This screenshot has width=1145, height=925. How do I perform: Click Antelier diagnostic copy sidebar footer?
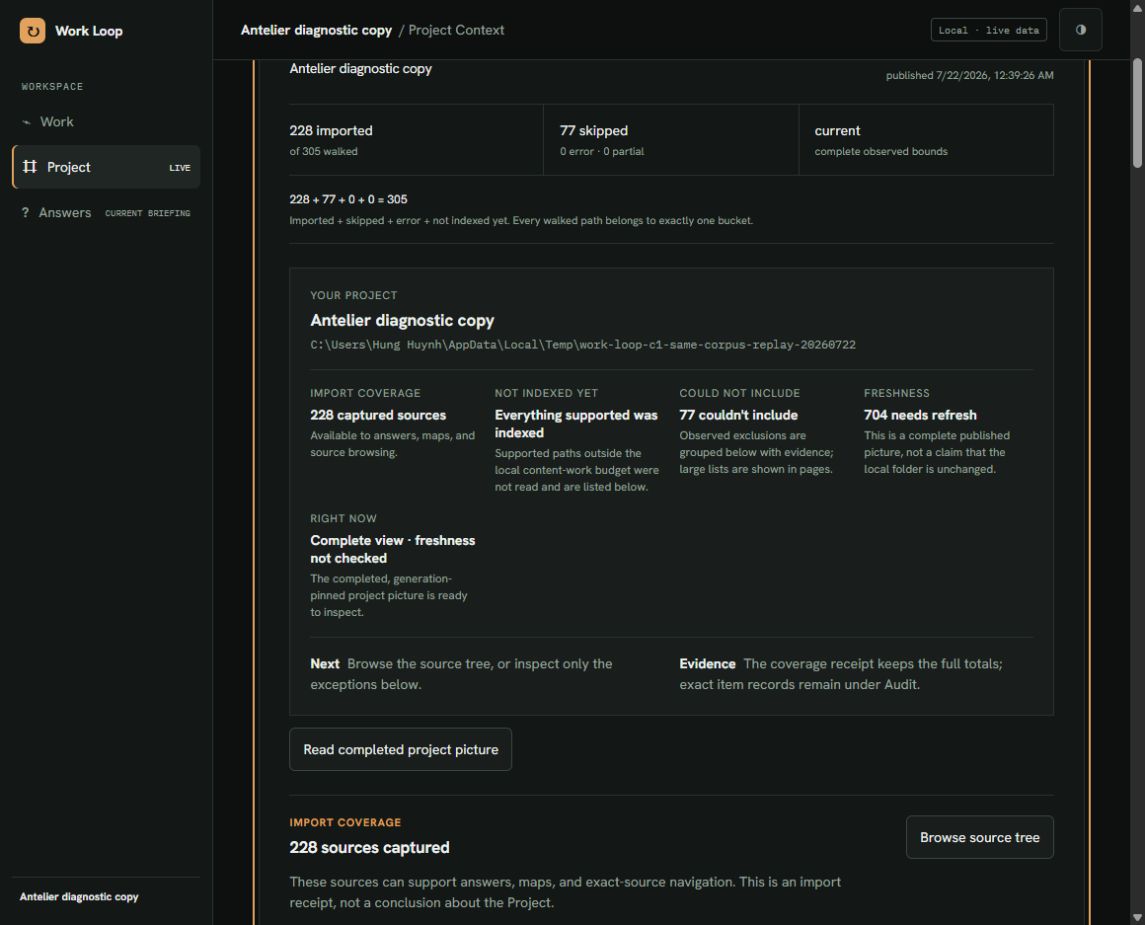tap(79, 897)
